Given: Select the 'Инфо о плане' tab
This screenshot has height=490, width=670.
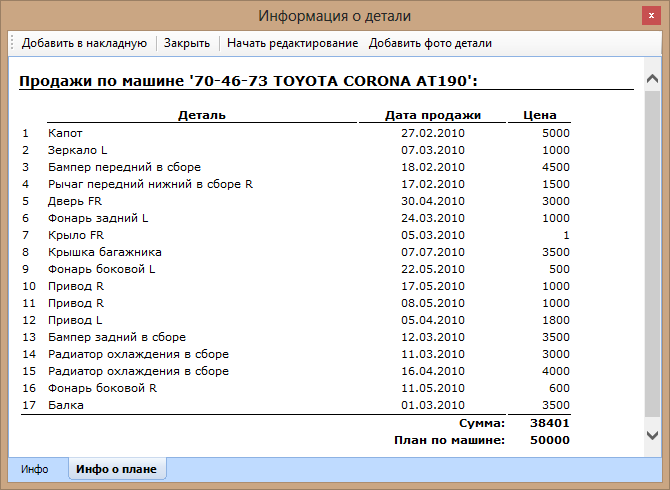Looking at the screenshot, I should [117, 468].
